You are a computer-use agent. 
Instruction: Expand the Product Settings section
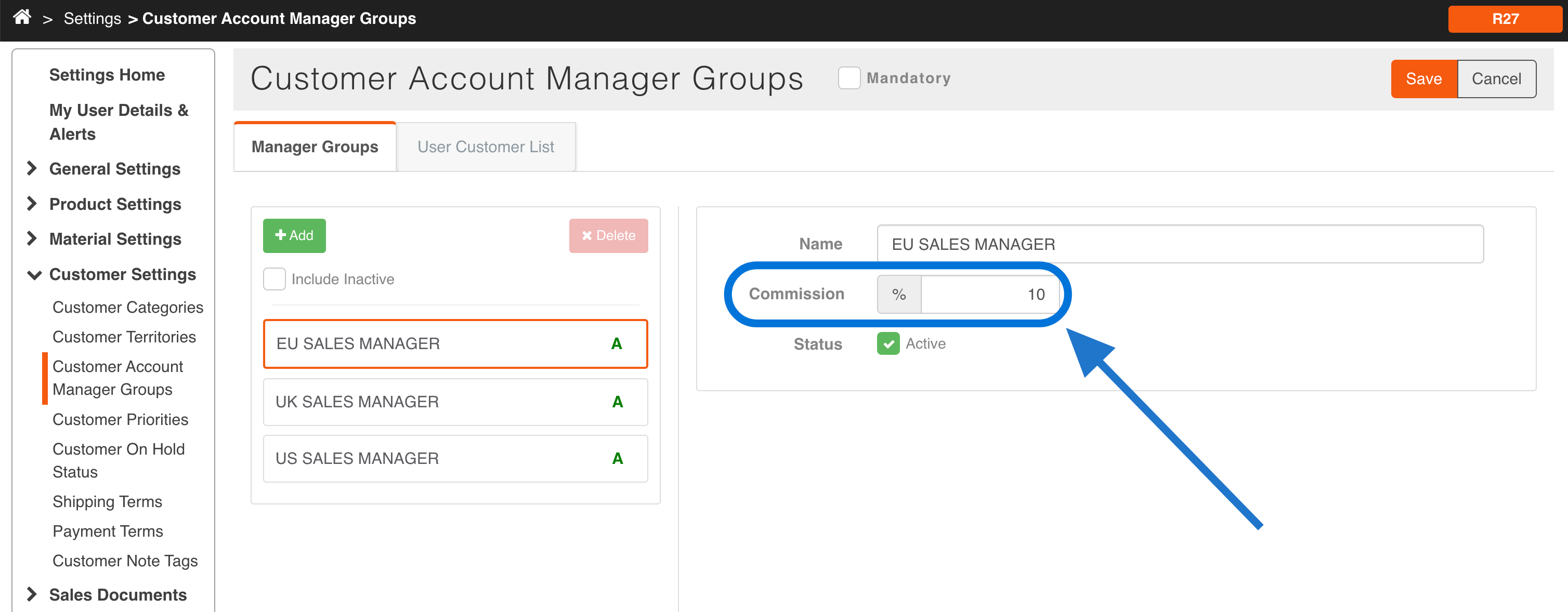click(32, 204)
